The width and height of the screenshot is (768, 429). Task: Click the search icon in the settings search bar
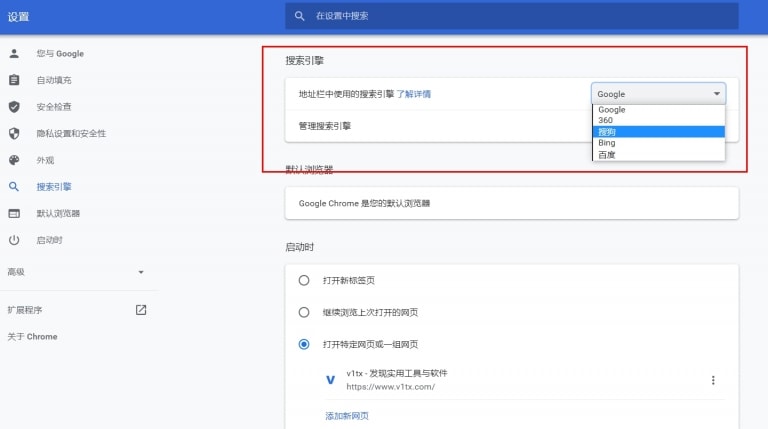pos(299,16)
